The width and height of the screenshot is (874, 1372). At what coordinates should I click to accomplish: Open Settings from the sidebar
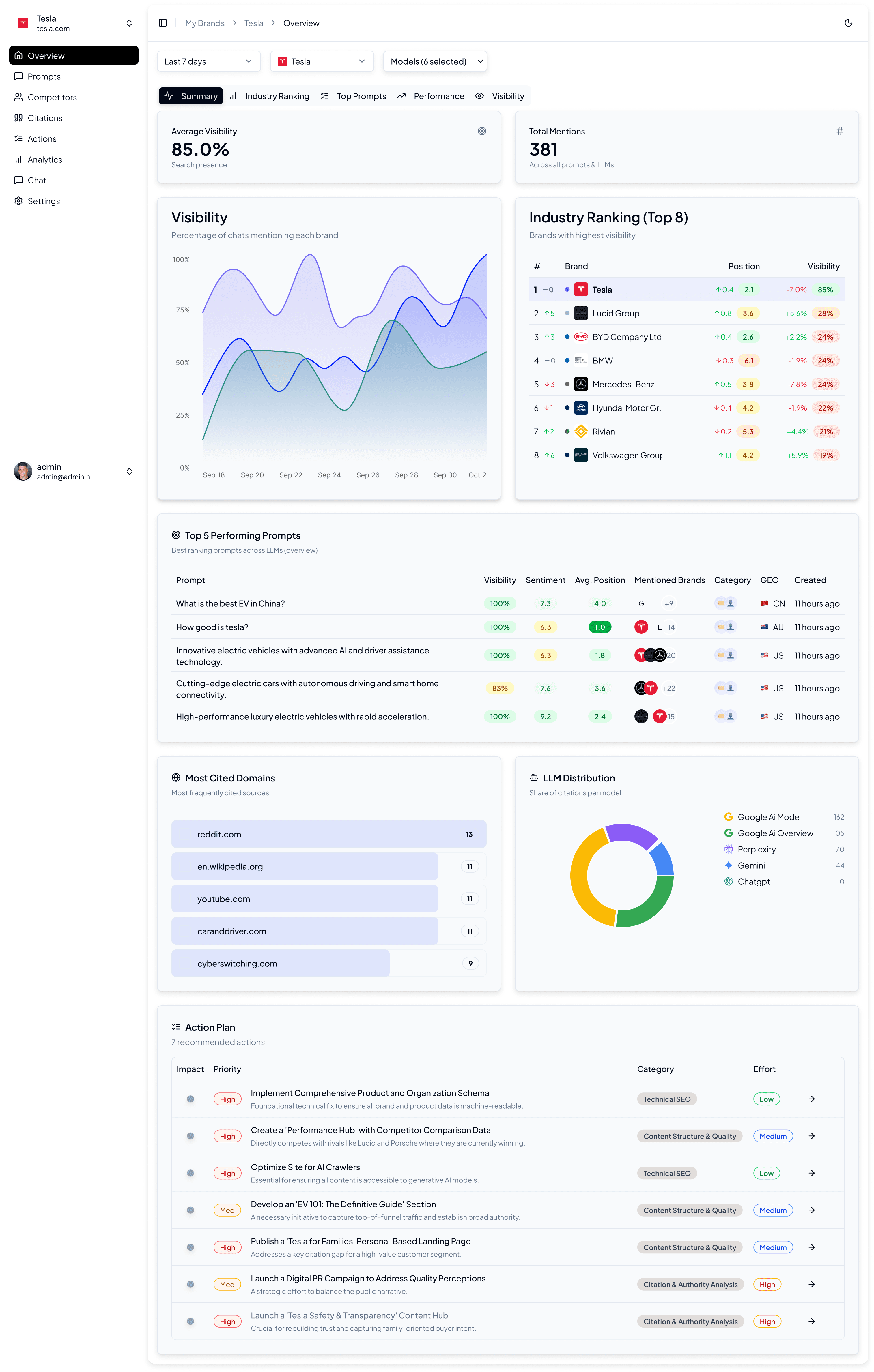[x=43, y=201]
